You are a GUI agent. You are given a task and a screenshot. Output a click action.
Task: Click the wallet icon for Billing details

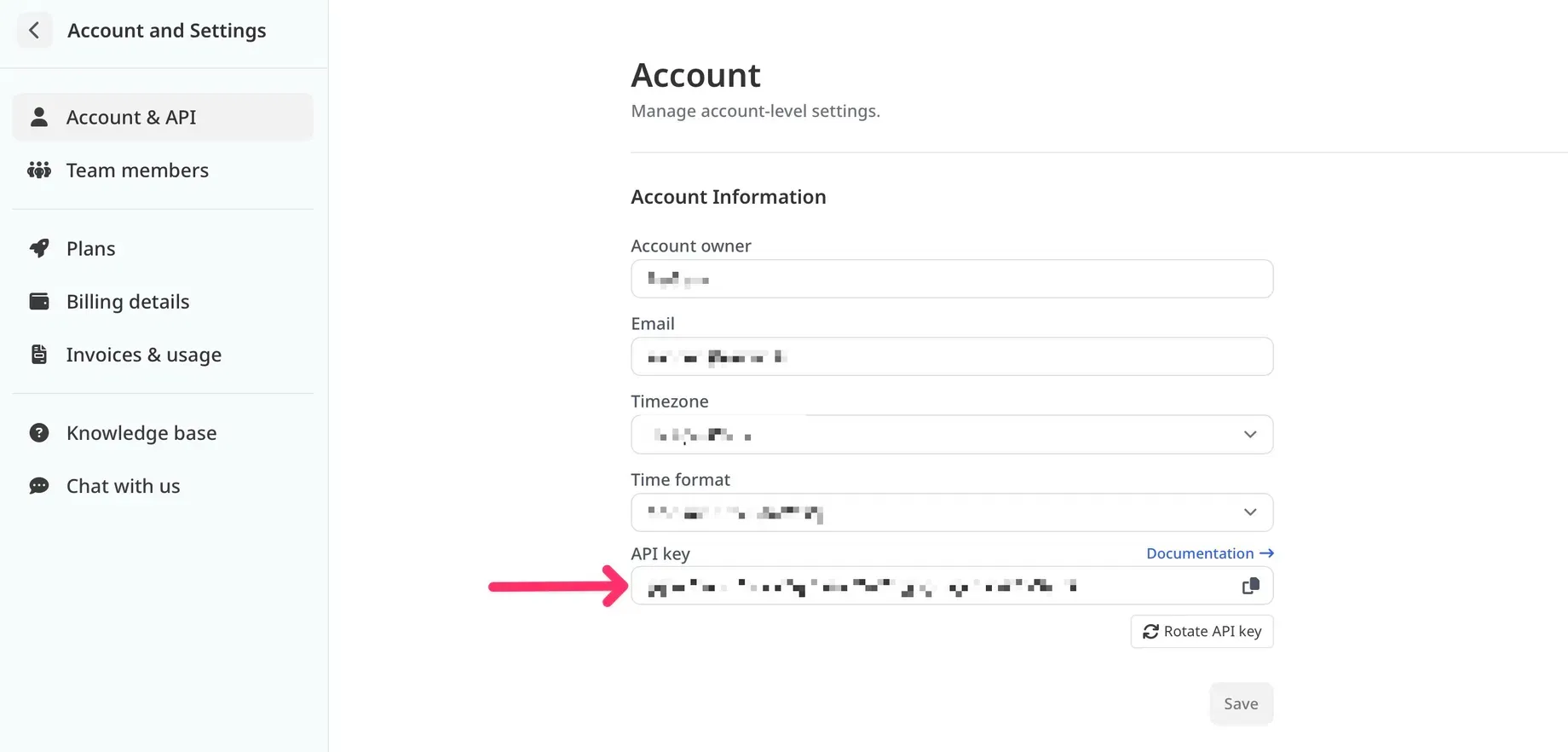pyautogui.click(x=39, y=301)
